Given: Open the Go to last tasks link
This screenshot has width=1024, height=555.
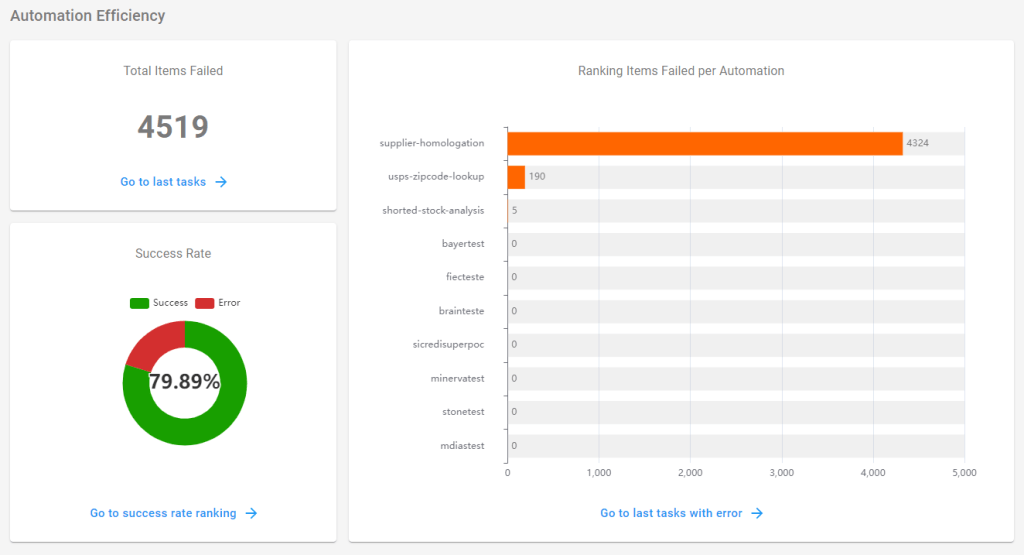Looking at the screenshot, I should [163, 182].
